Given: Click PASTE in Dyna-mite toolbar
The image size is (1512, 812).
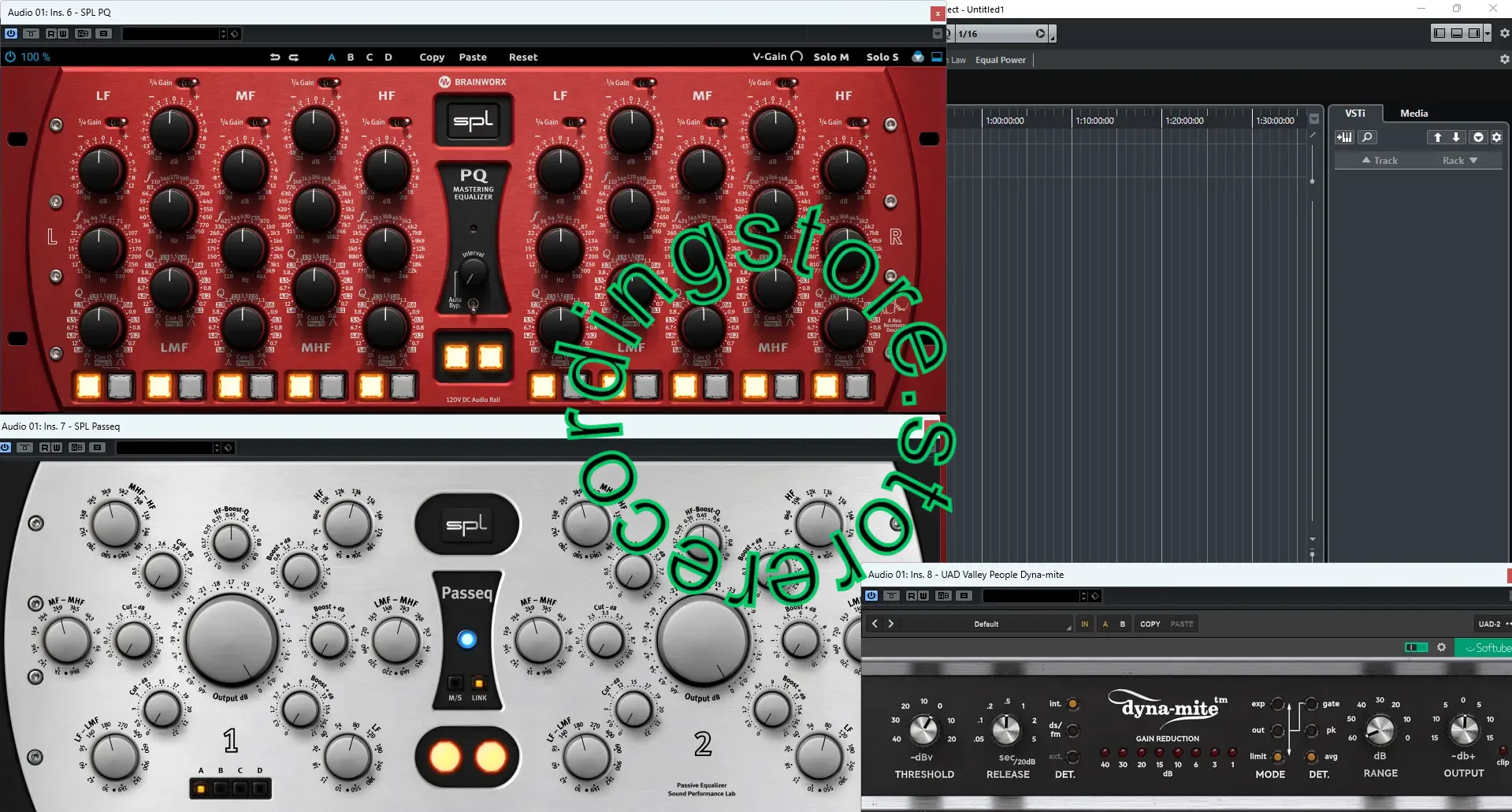Looking at the screenshot, I should click(1182, 624).
